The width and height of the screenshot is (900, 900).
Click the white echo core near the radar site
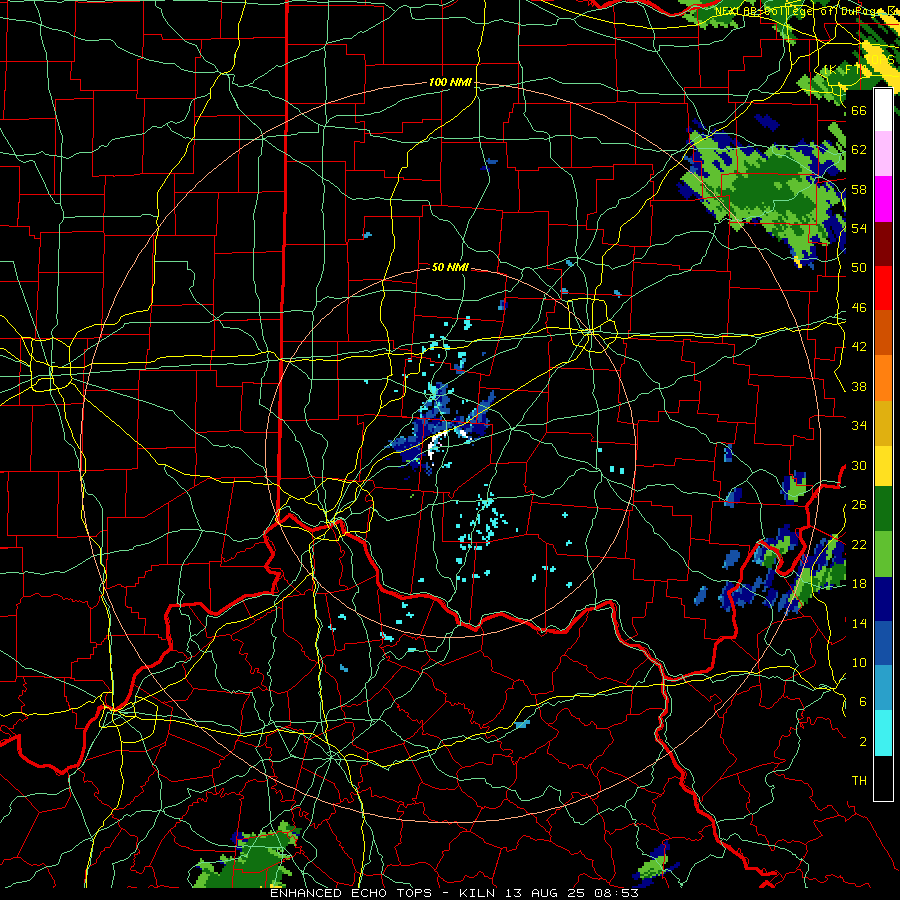pos(436,444)
